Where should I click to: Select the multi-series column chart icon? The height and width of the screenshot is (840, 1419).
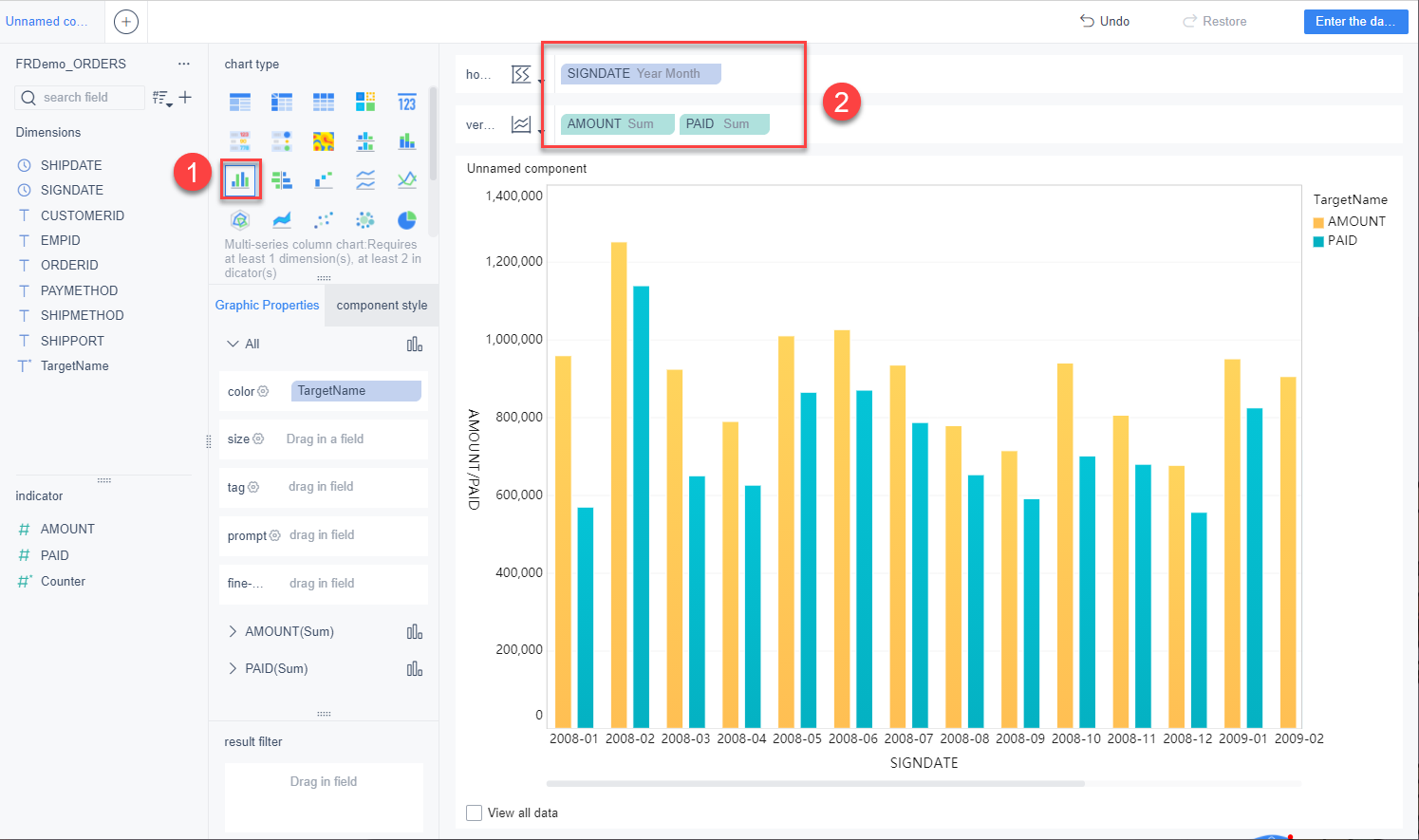240,179
